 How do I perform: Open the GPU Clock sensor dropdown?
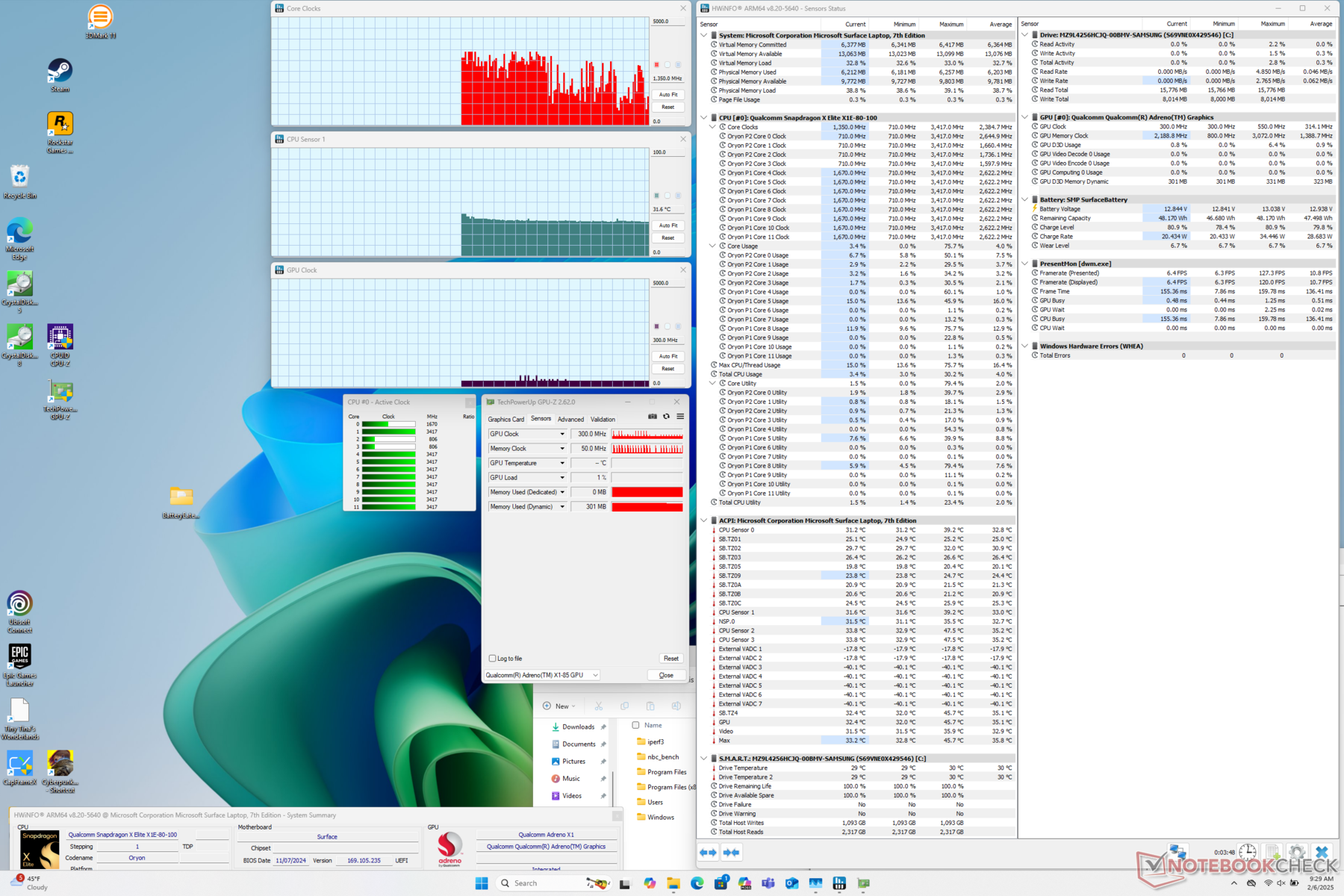click(x=562, y=434)
